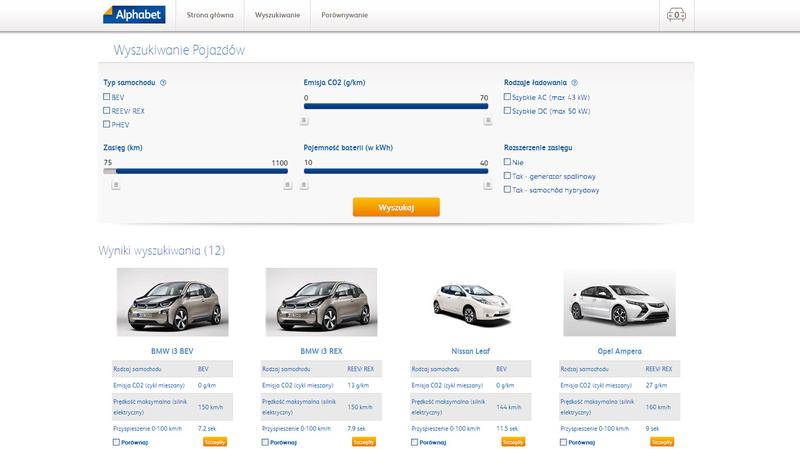This screenshot has width=800, height=449.
Task: Click the Typ samochodu label
Action: (129, 83)
